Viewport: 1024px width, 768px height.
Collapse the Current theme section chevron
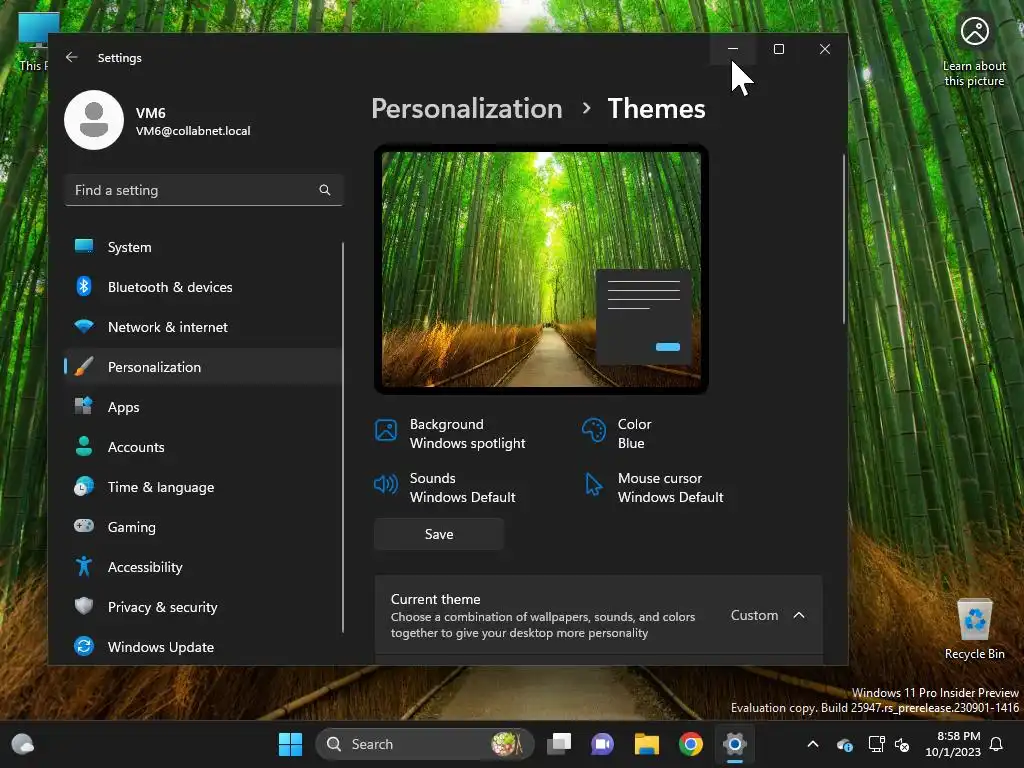(799, 615)
